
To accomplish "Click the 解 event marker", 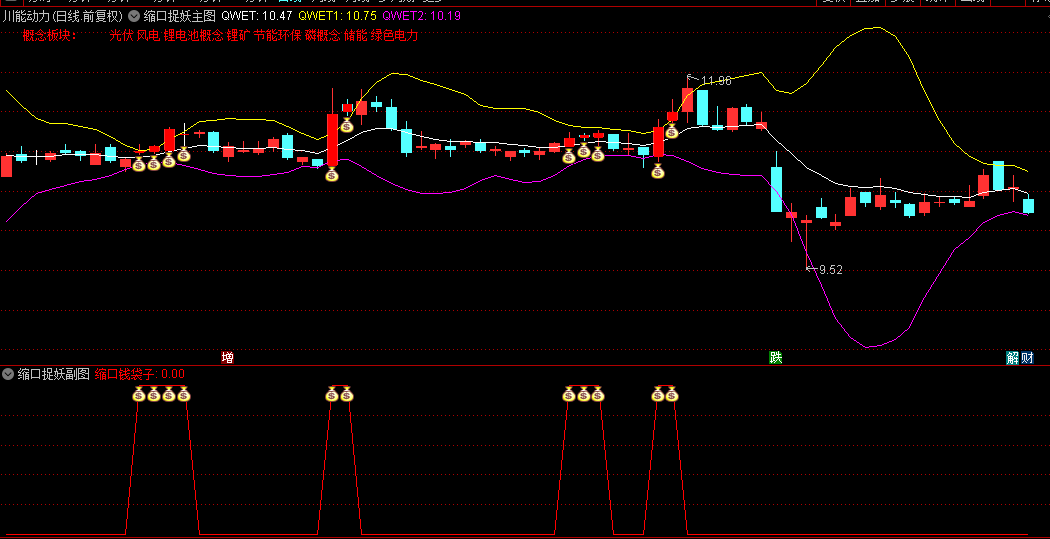I will [1012, 358].
